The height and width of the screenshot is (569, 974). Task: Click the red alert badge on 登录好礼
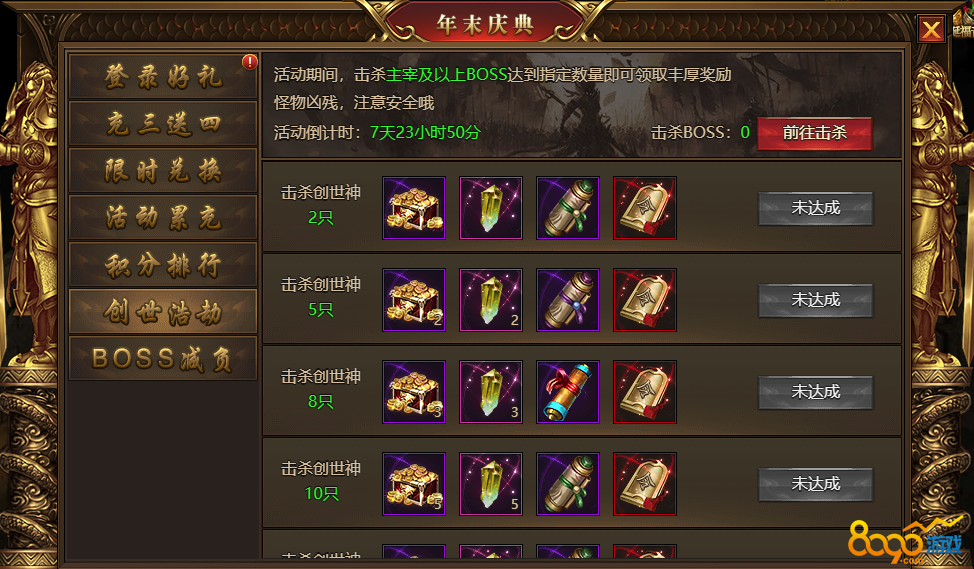tap(250, 61)
